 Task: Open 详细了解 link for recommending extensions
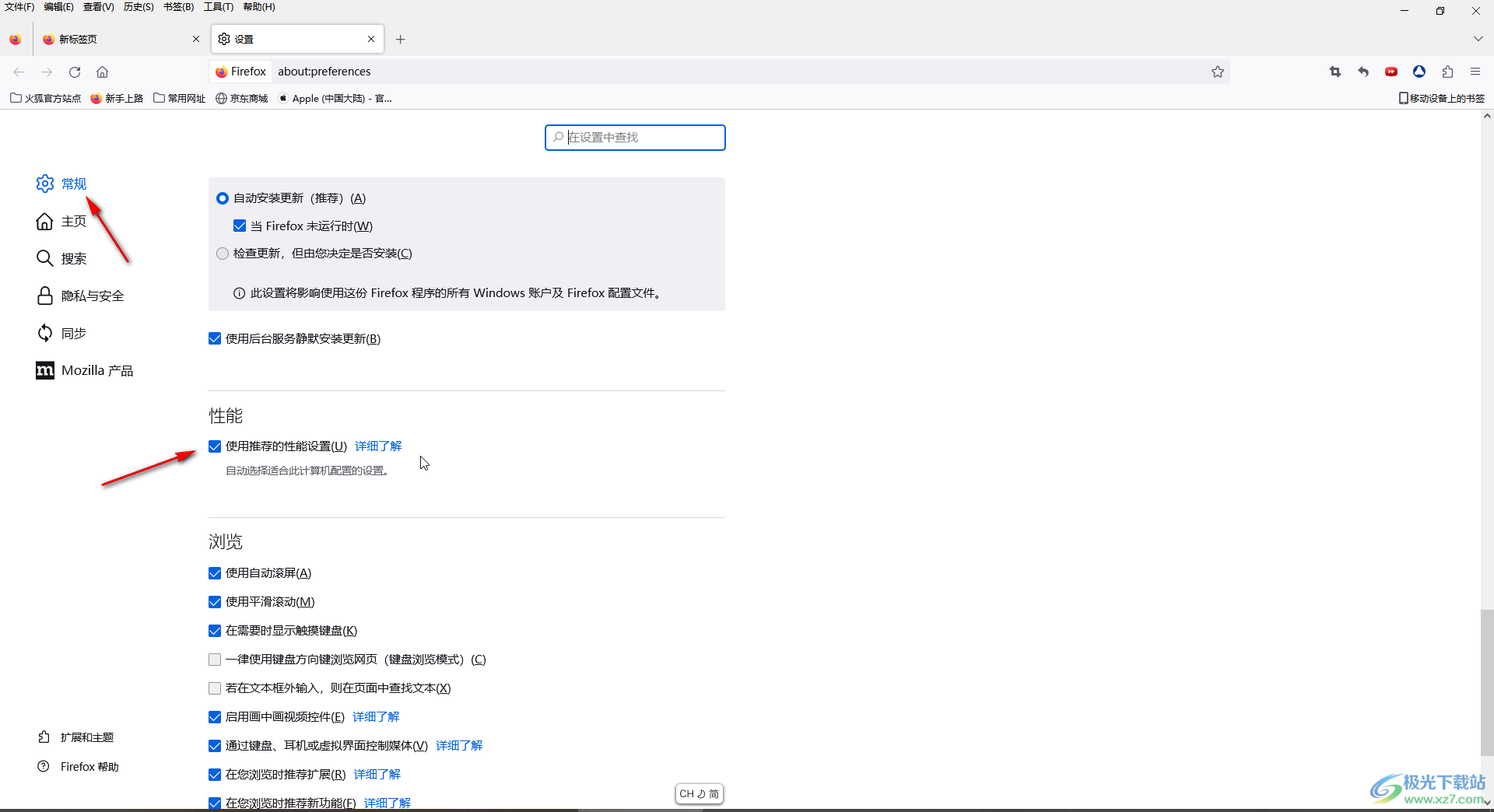[377, 775]
